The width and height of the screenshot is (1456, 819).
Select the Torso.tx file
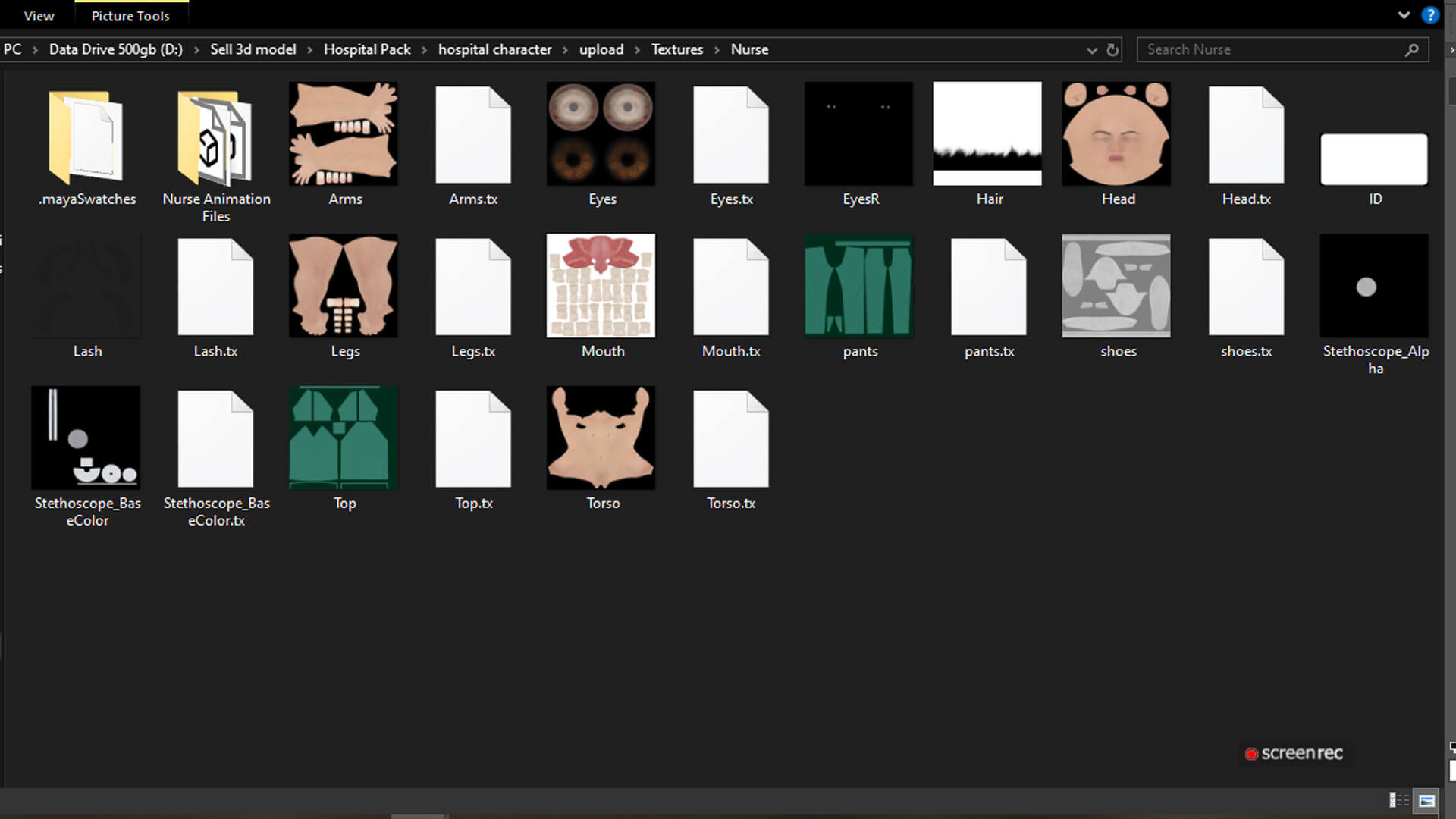[x=731, y=438]
